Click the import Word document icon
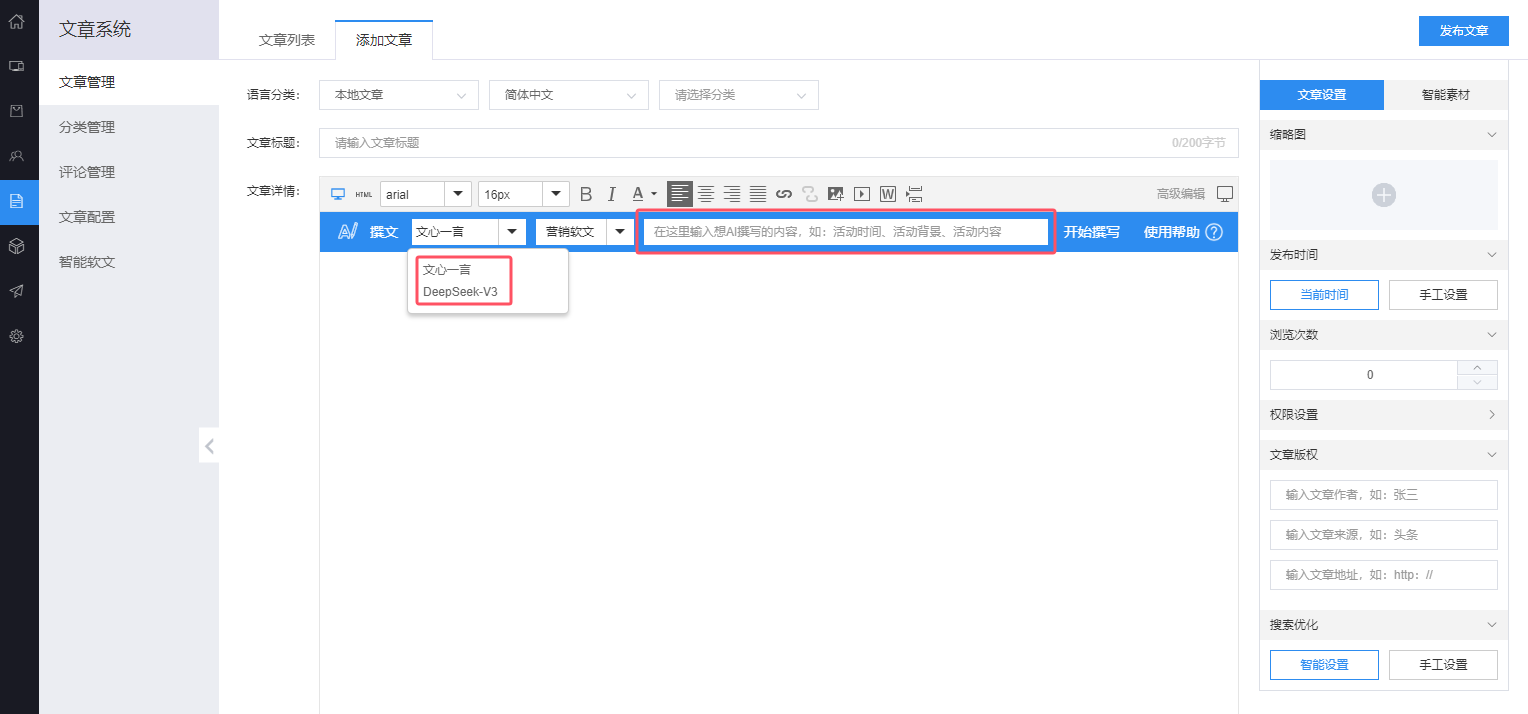 pos(888,194)
